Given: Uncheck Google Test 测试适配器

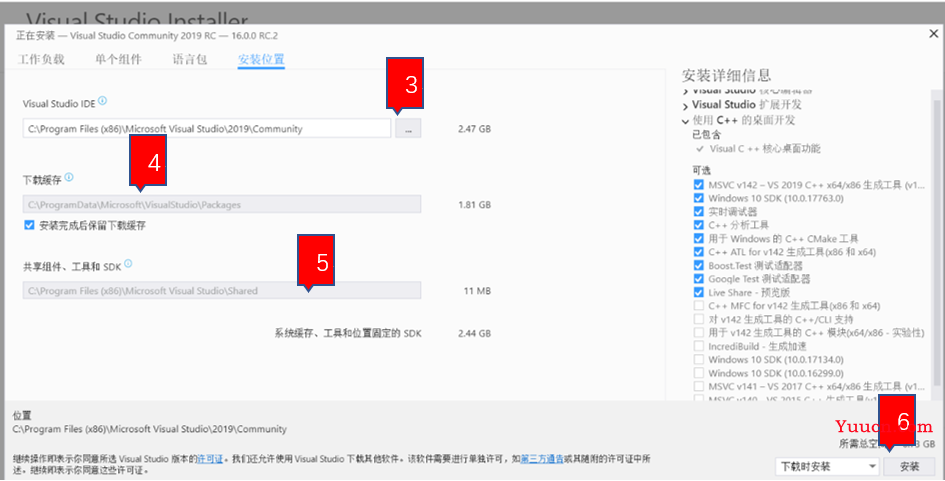Looking at the screenshot, I should point(698,279).
